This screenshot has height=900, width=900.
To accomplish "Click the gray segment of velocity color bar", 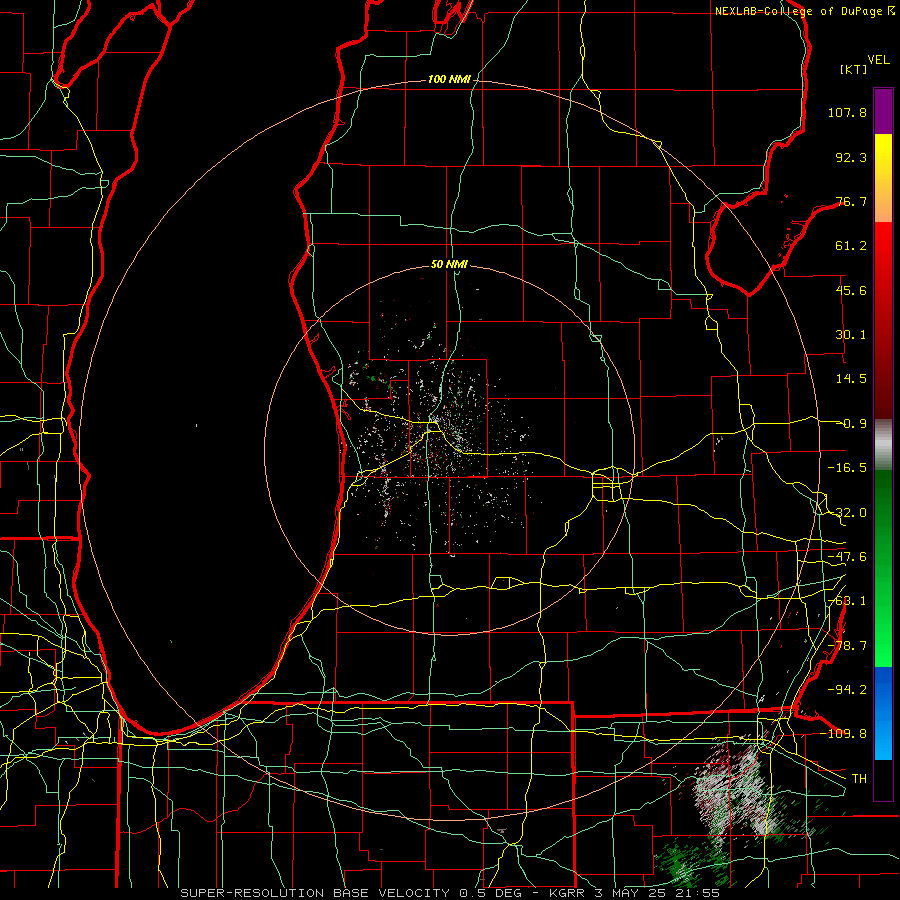I will point(883,444).
